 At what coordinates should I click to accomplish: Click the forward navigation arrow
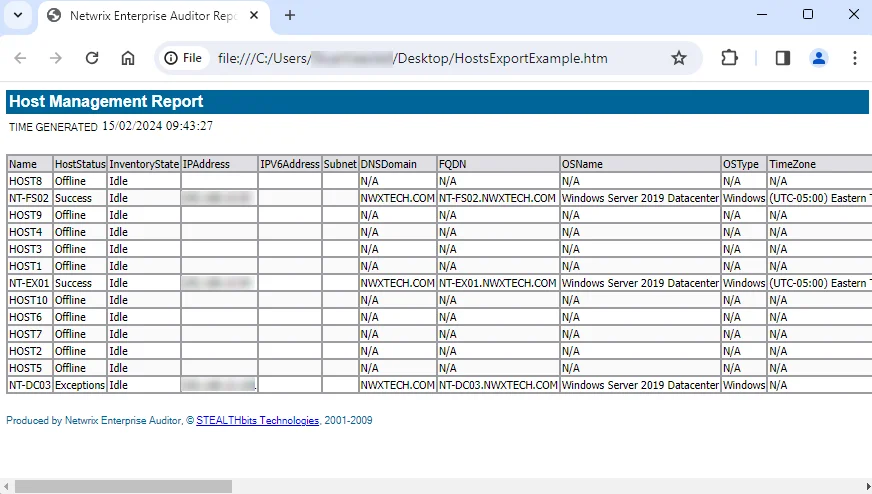click(56, 58)
